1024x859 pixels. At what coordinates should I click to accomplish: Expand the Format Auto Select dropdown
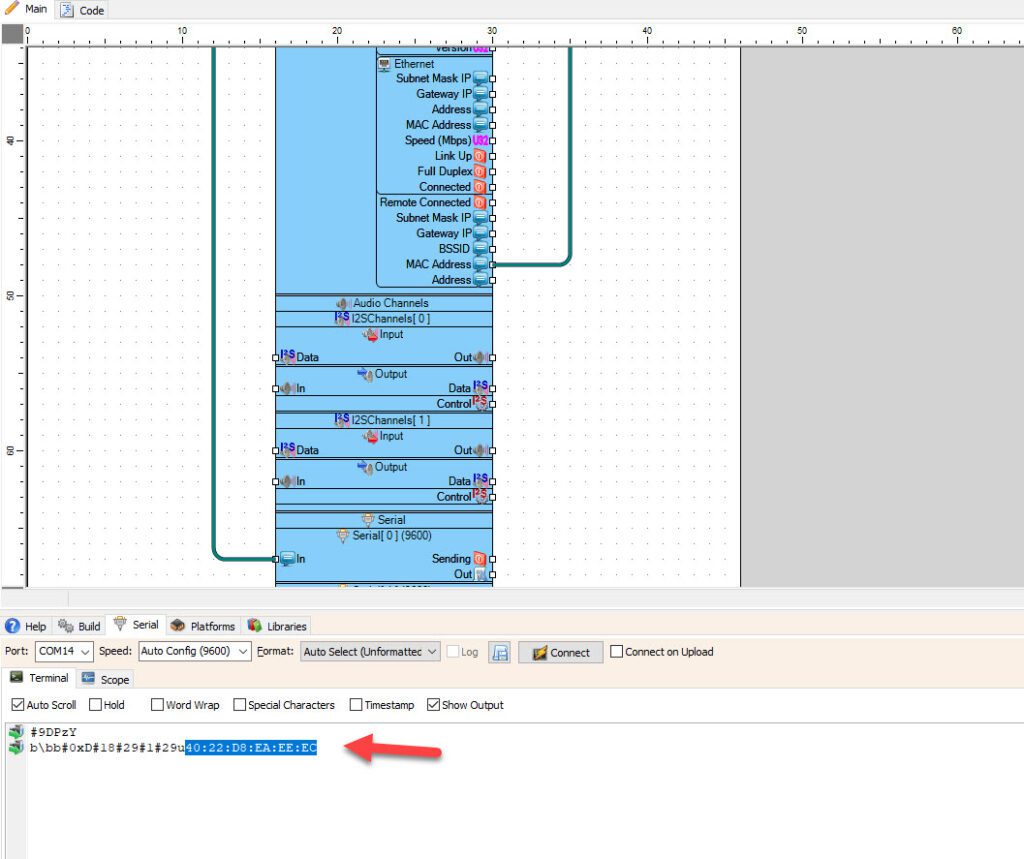pos(371,652)
